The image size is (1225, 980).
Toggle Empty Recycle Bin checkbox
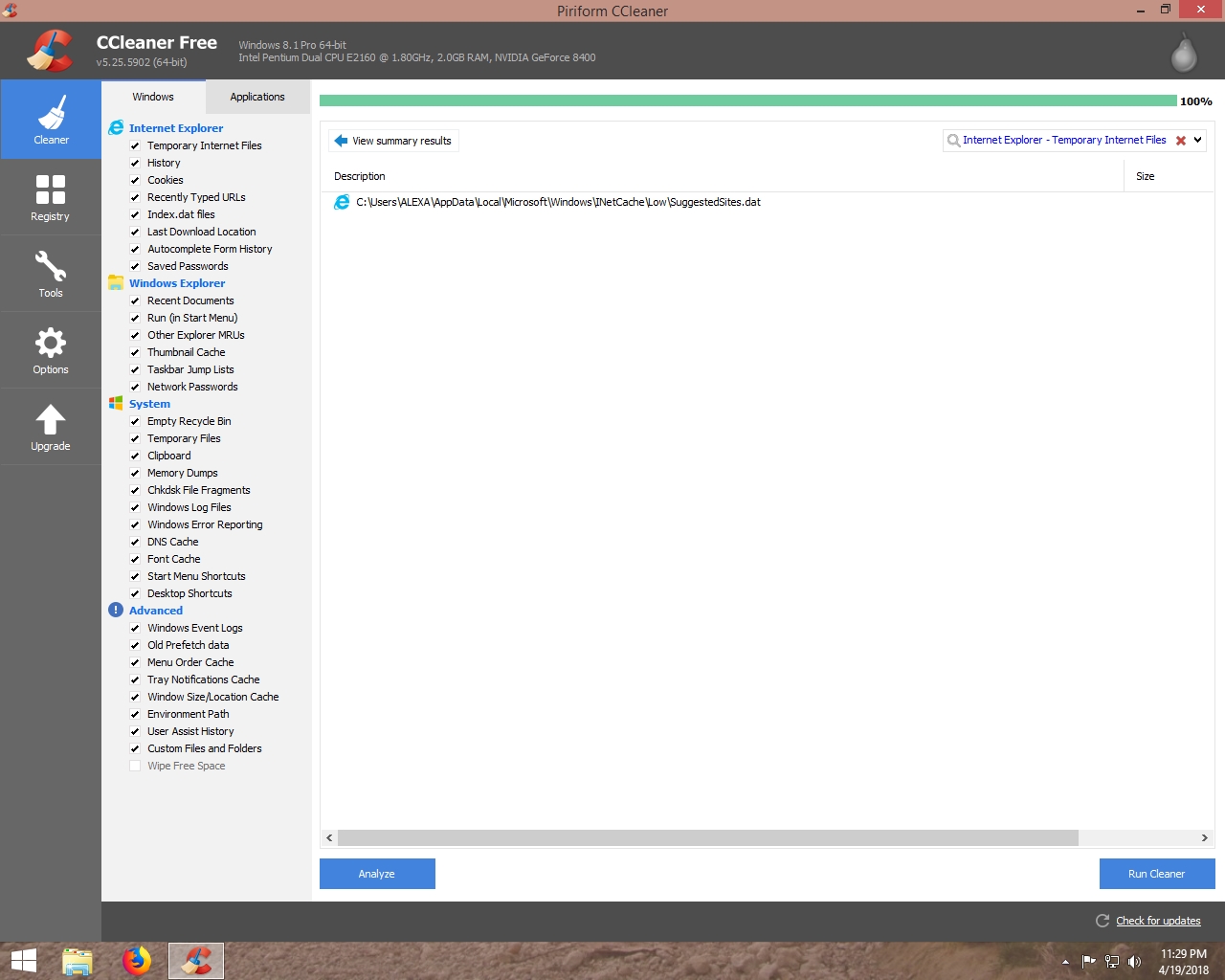(135, 421)
